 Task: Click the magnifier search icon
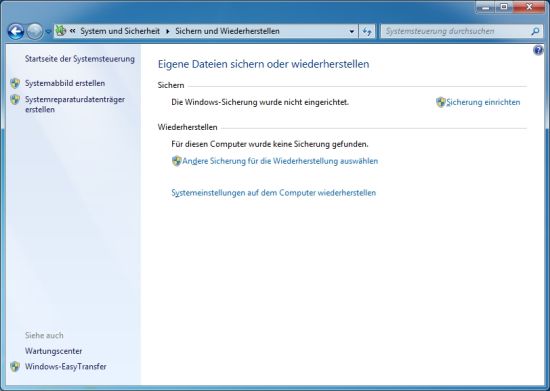click(535, 31)
